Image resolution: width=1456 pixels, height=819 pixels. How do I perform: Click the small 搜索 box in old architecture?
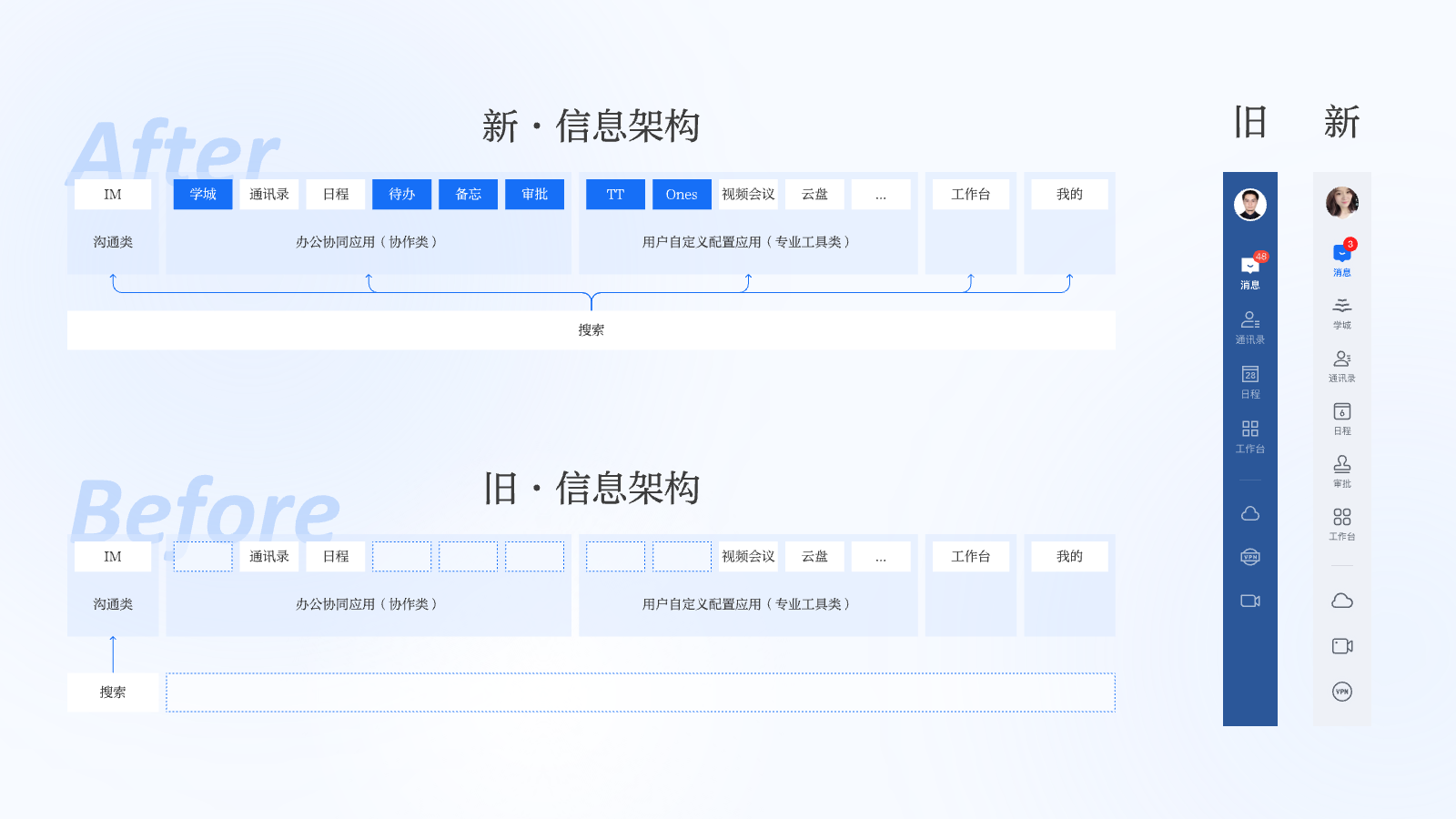pyautogui.click(x=113, y=693)
